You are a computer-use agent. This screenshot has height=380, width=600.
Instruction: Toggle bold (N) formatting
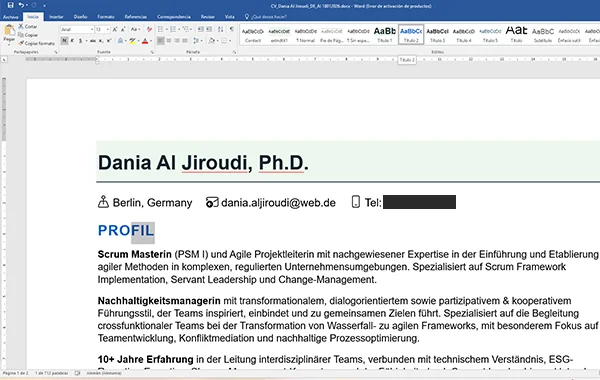(x=64, y=41)
